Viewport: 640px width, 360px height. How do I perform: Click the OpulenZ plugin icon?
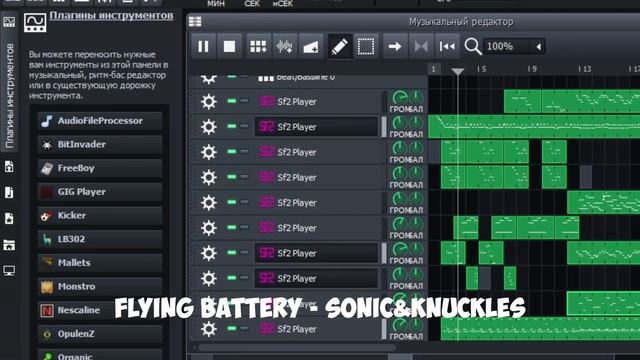coord(47,334)
